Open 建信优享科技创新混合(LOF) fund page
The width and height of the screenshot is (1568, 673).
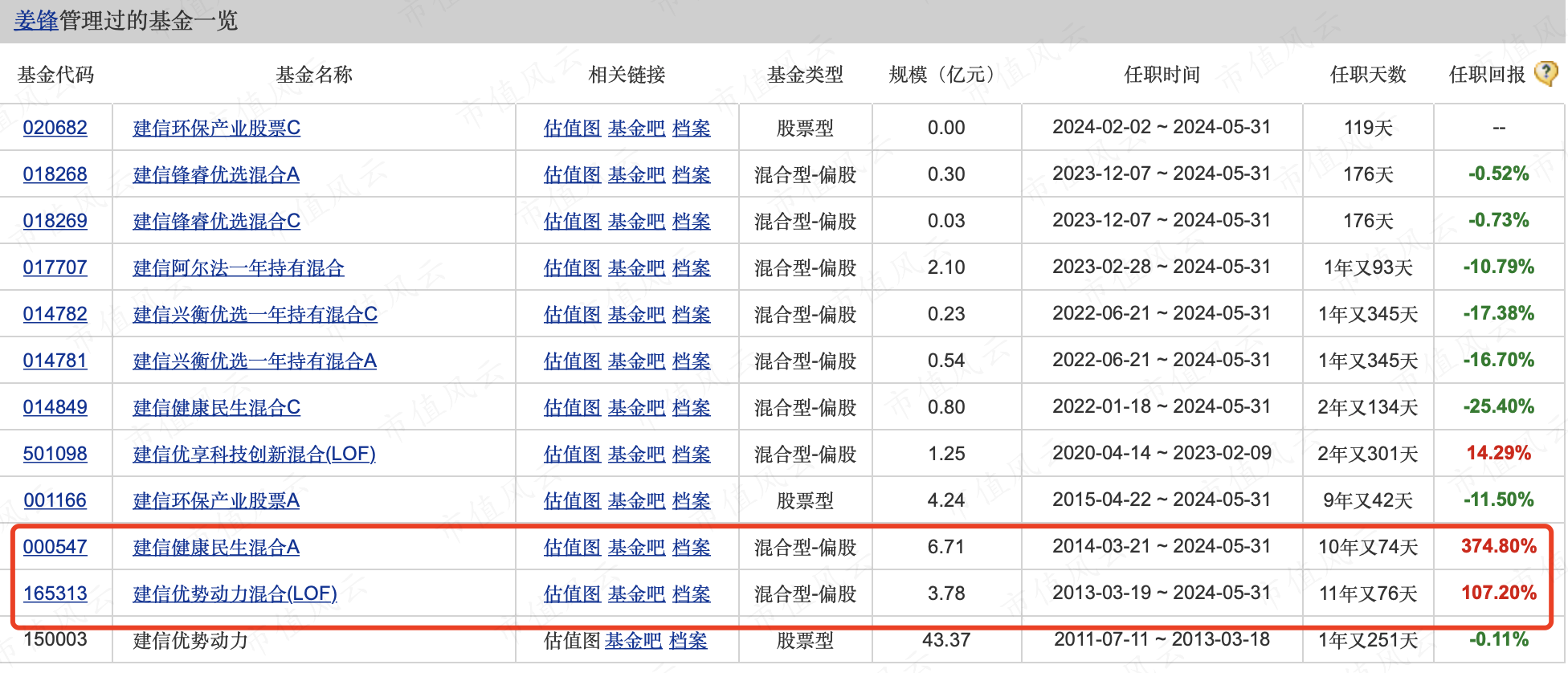pos(255,454)
